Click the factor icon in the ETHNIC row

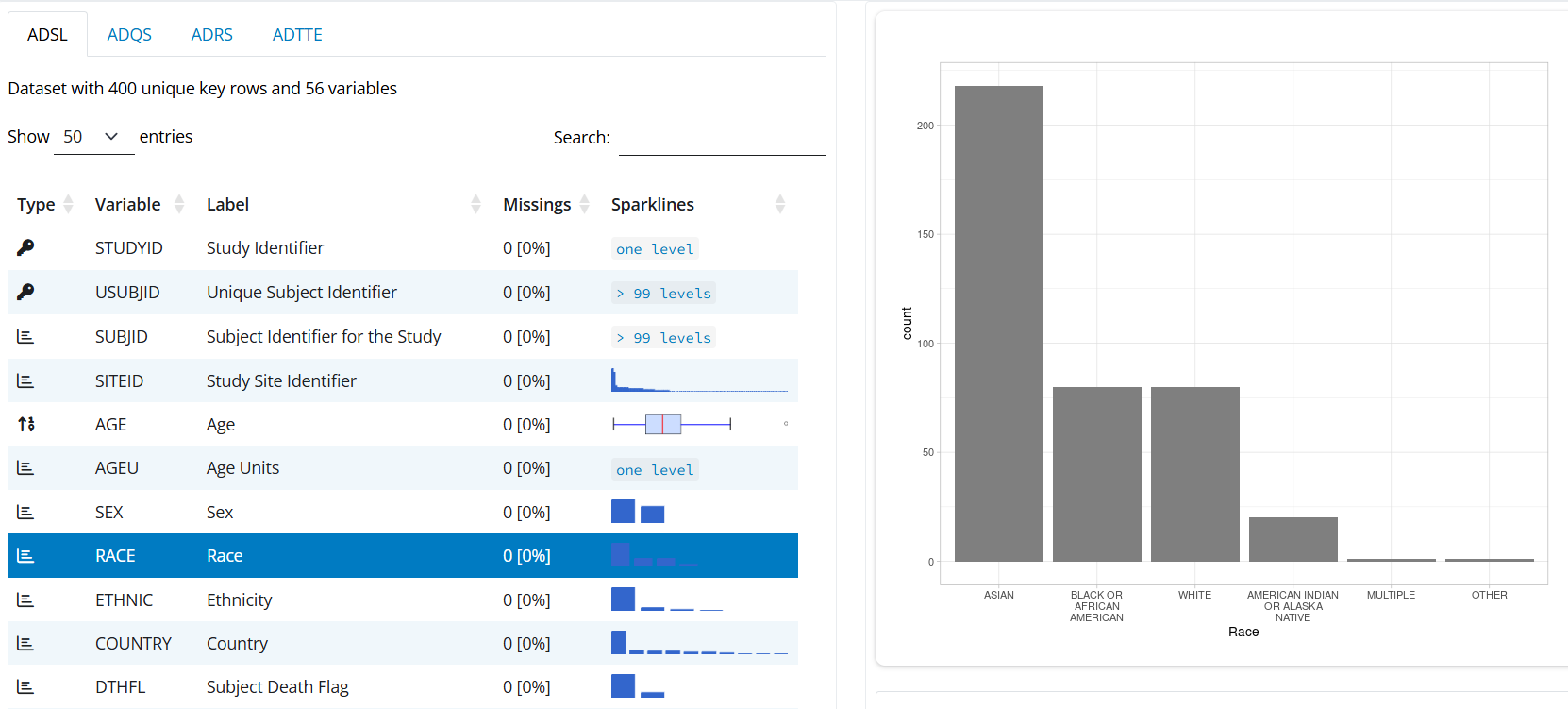pyautogui.click(x=25, y=600)
